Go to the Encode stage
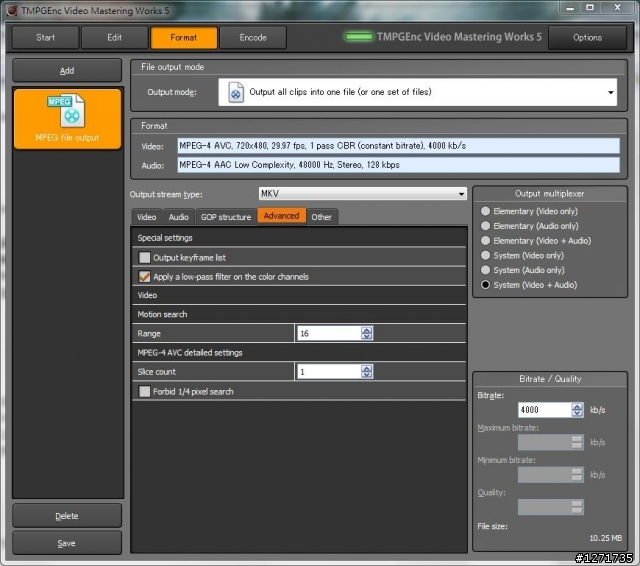Viewport: 640px width, 566px height. click(253, 38)
